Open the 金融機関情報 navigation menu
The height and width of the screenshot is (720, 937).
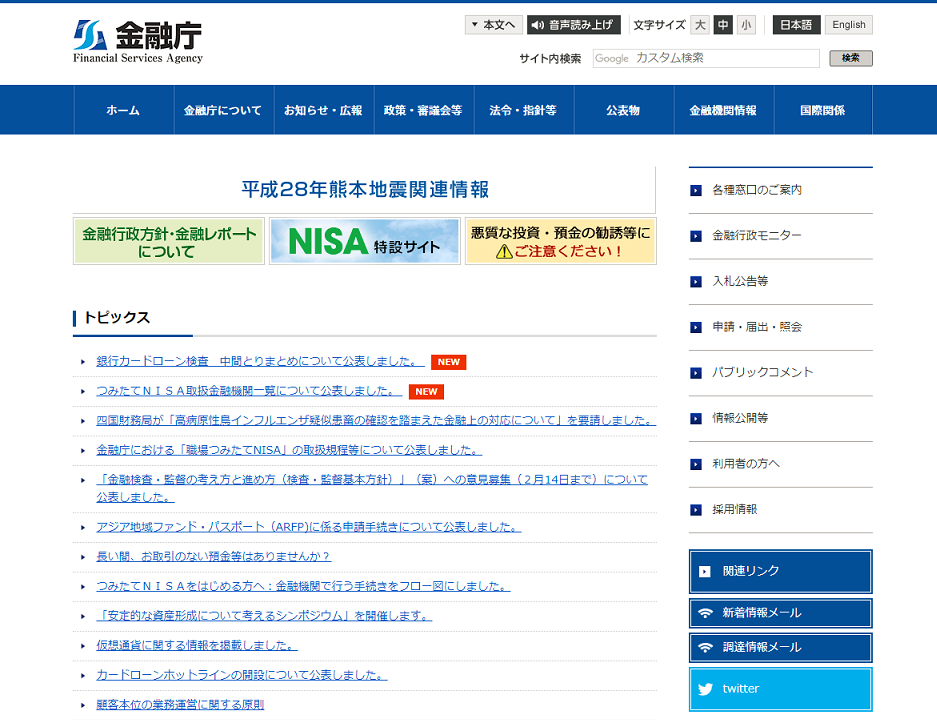tap(724, 110)
